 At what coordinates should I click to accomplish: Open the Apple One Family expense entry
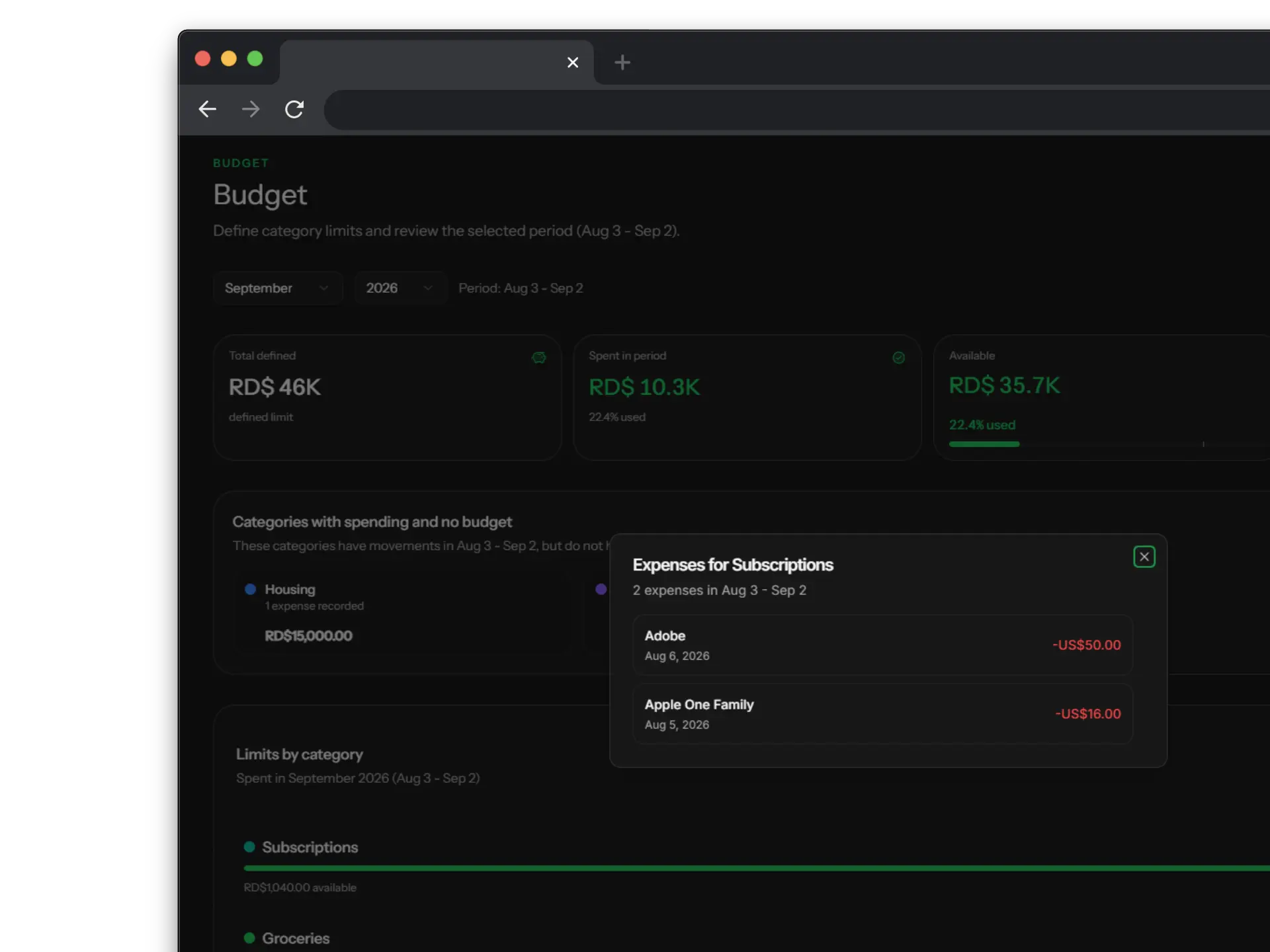[x=882, y=714]
